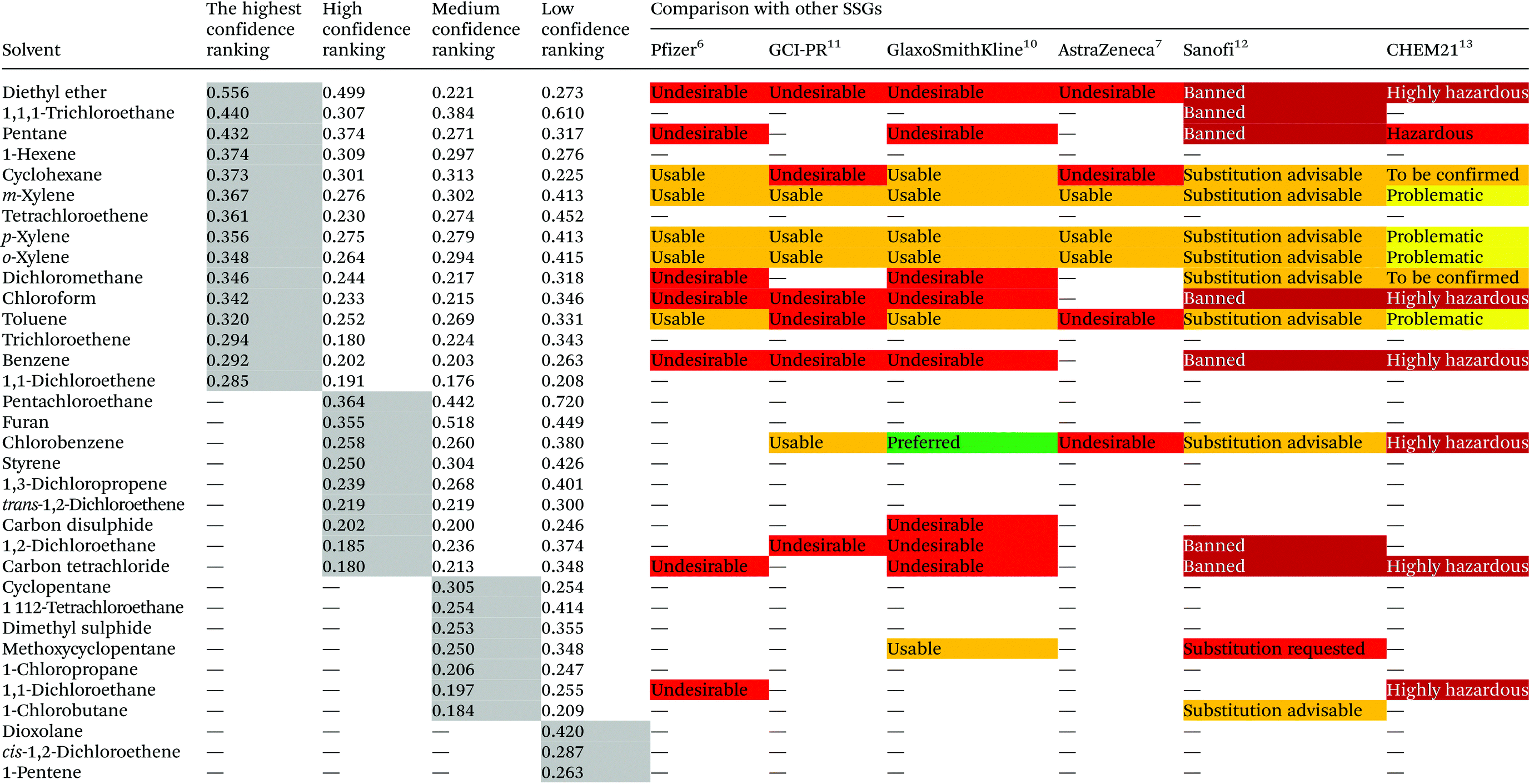Select the '1-Pentene' solvent name
1529x784 pixels.
42,772
